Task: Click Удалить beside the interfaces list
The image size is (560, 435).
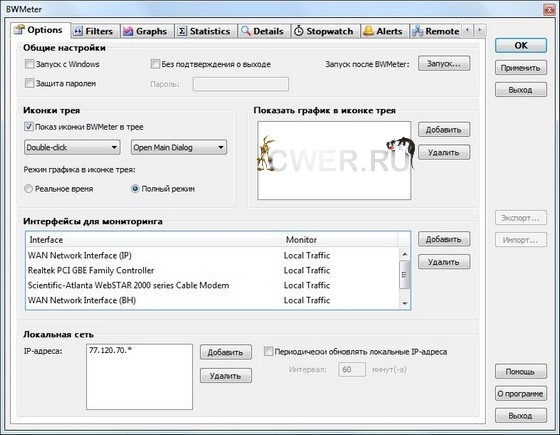Action: (444, 262)
